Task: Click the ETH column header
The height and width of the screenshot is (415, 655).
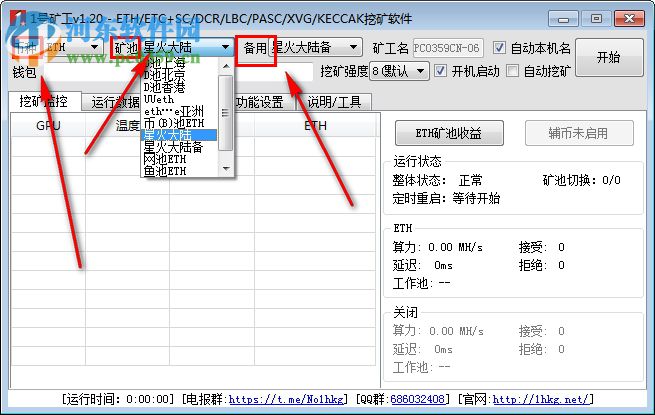Action: point(316,125)
